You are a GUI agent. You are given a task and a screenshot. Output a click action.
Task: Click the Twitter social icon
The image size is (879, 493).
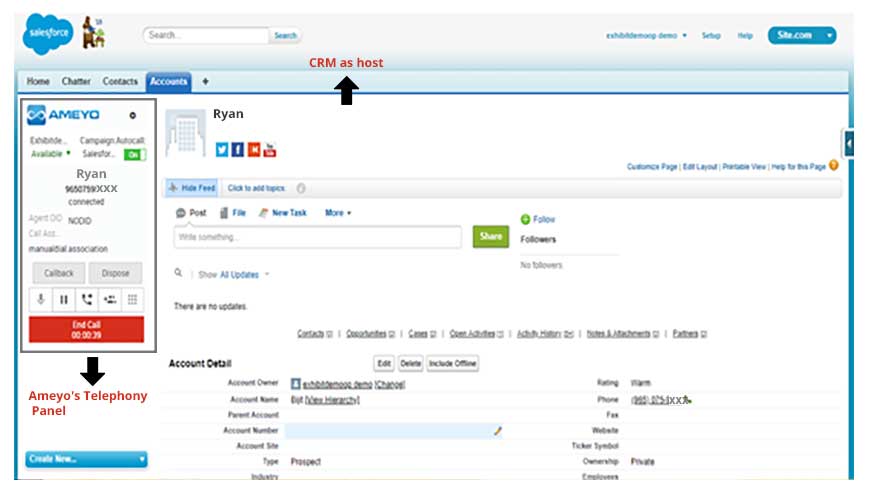pos(222,150)
